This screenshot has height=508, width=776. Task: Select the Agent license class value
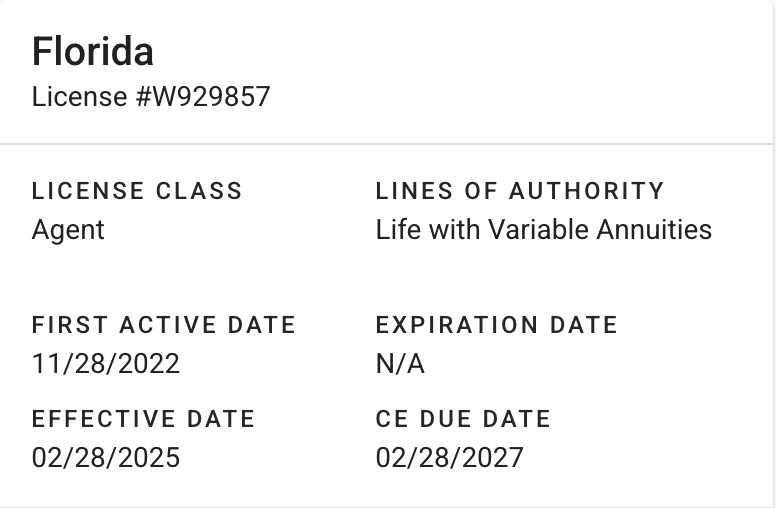tap(68, 230)
